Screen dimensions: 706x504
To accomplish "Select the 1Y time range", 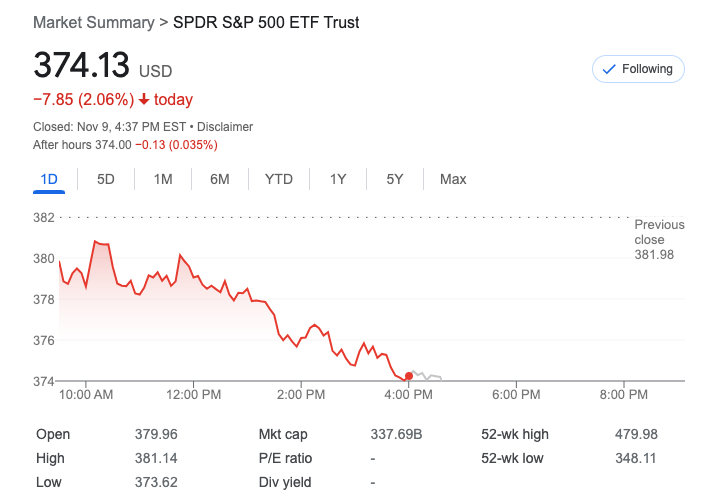I will (338, 179).
